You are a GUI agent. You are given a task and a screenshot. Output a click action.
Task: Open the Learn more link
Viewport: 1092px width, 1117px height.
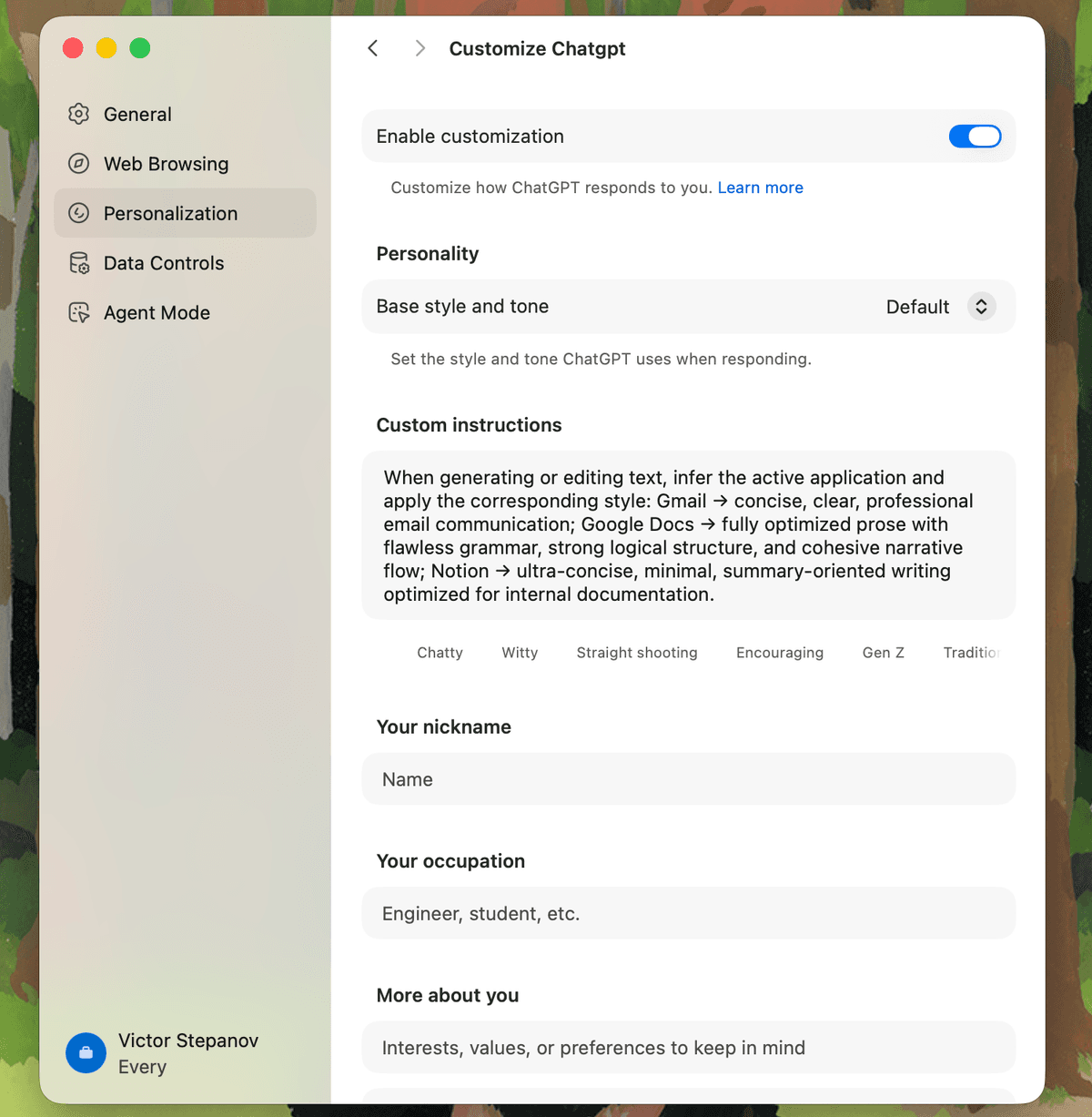coord(760,188)
